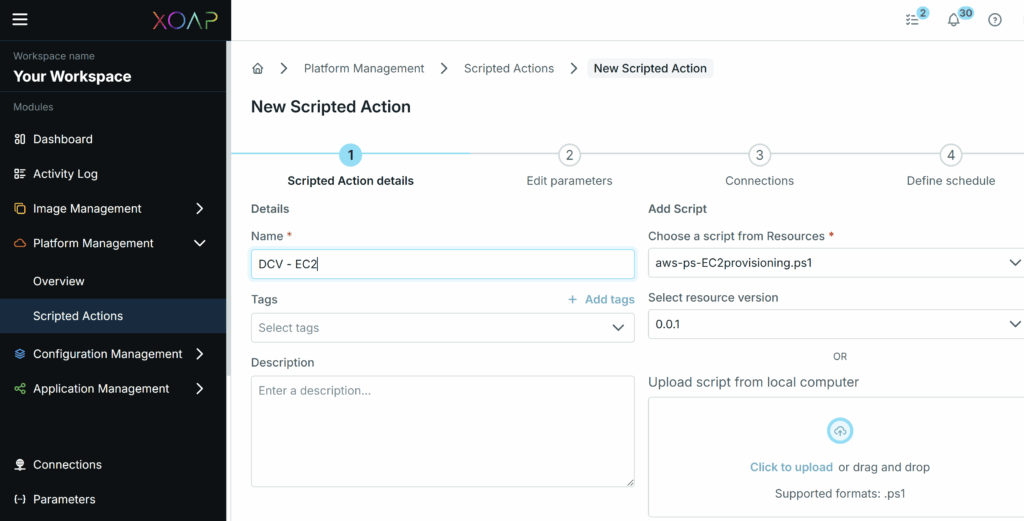Click the plus icon beside Add tags
This screenshot has width=1024, height=521.
pos(572,299)
